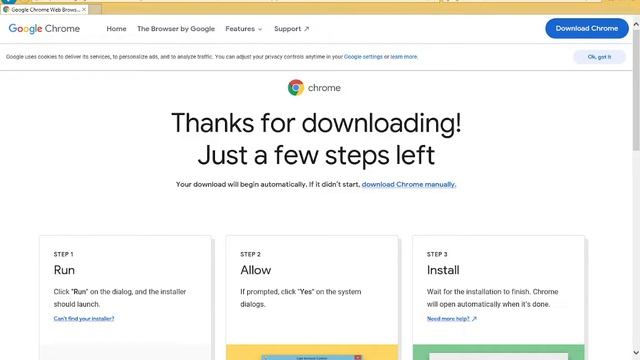Click scrollbar down arrow
This screenshot has height=360, width=640.
point(636,353)
